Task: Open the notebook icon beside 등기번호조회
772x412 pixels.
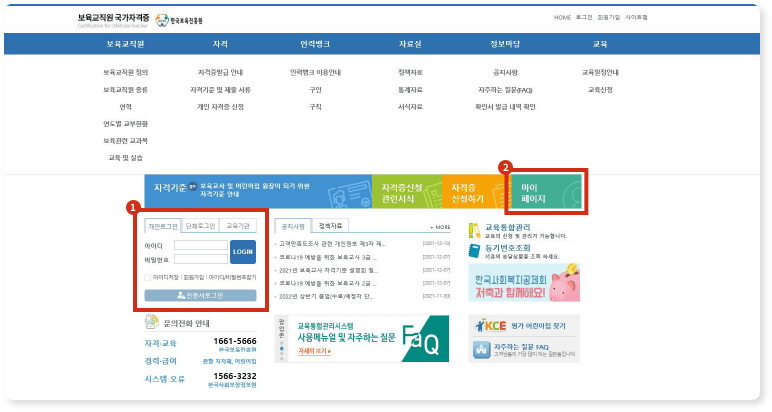Action: [x=475, y=251]
